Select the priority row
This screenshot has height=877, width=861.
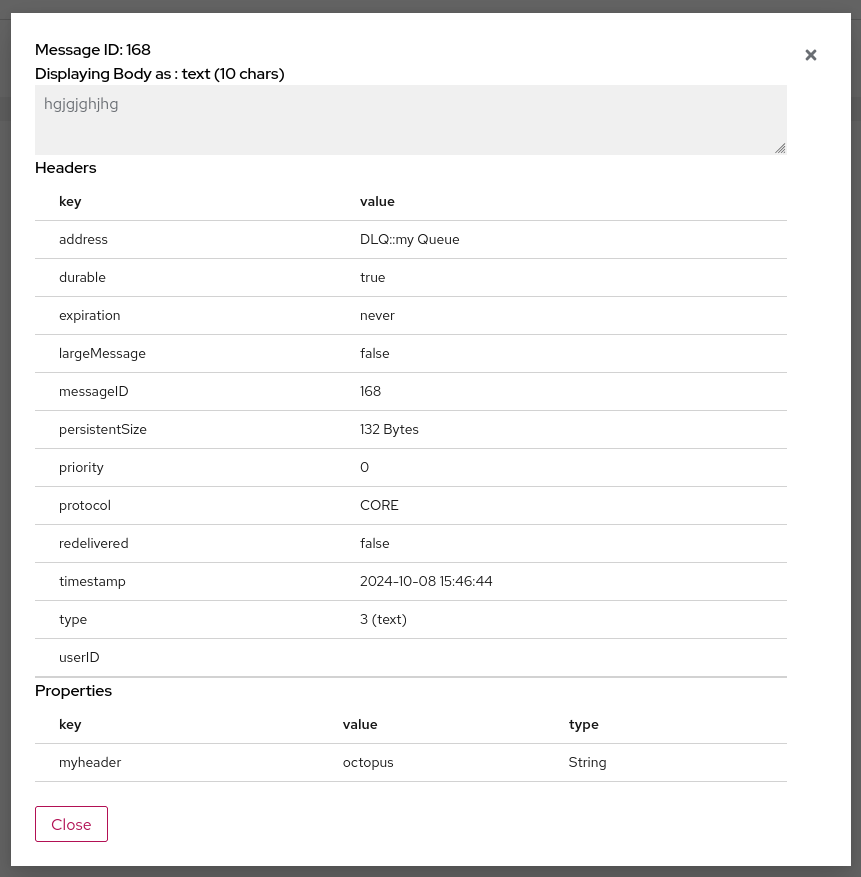point(81,467)
